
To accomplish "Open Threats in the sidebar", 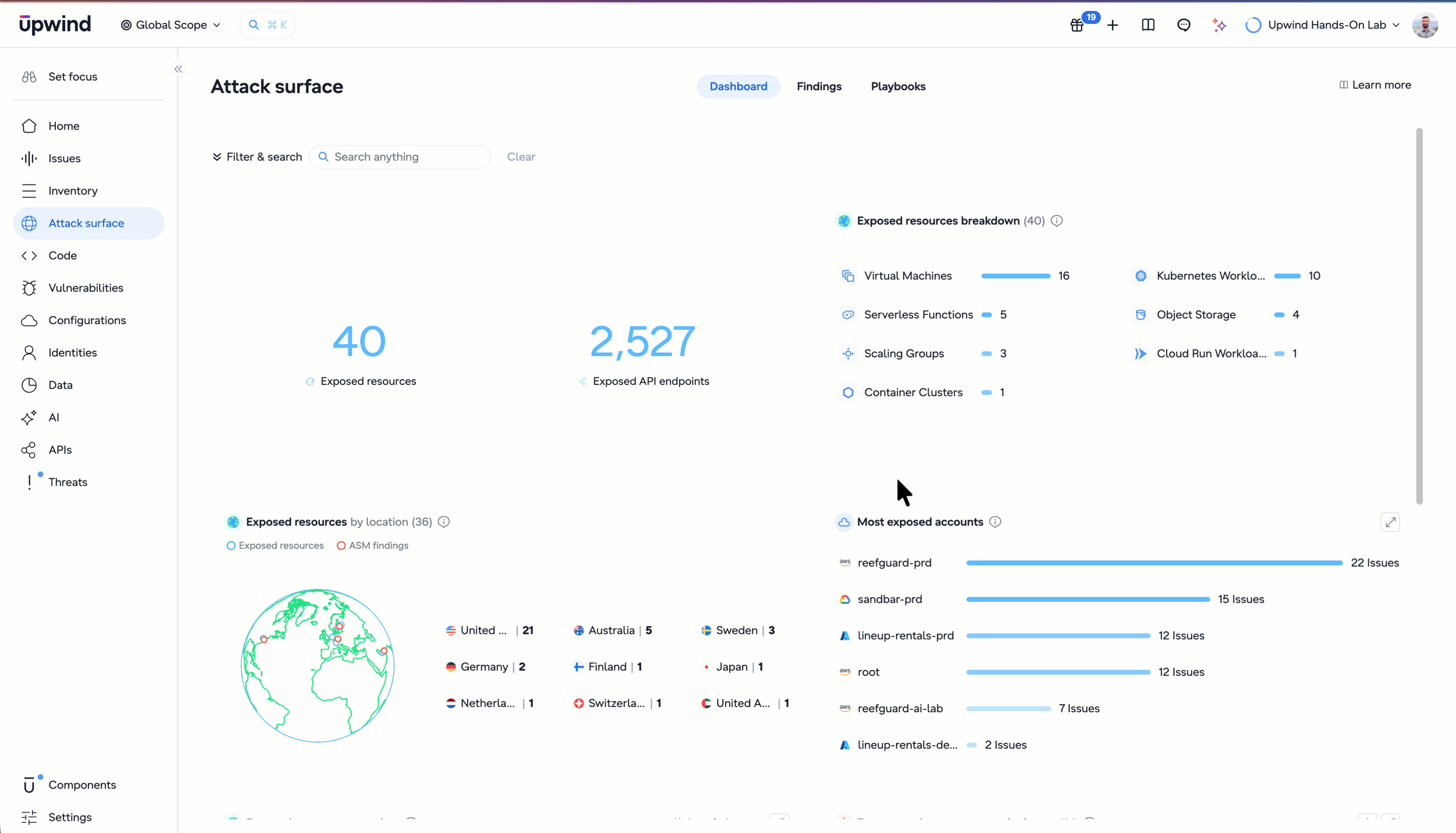I will (x=89, y=482).
